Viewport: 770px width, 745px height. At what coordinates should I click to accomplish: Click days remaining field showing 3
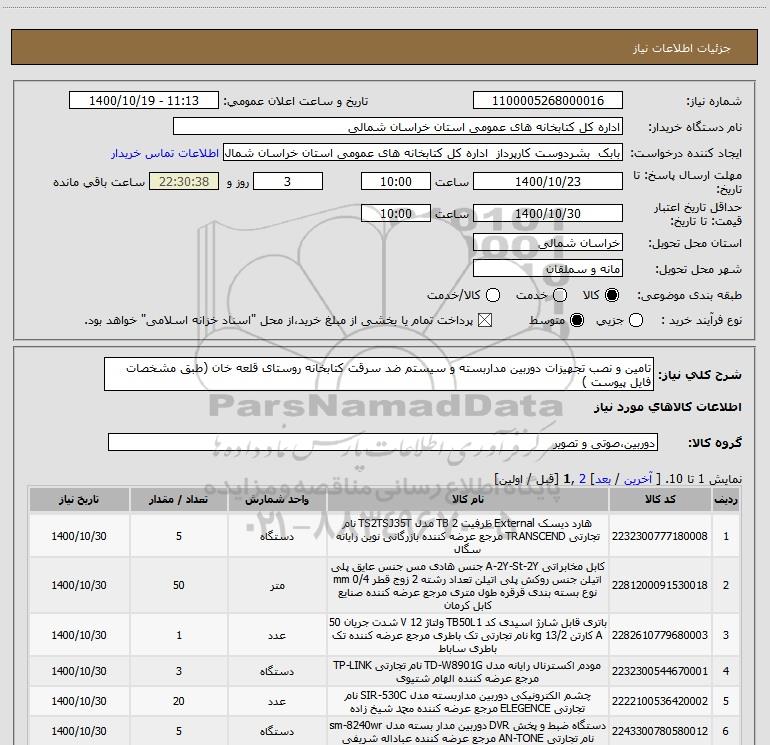[287, 181]
